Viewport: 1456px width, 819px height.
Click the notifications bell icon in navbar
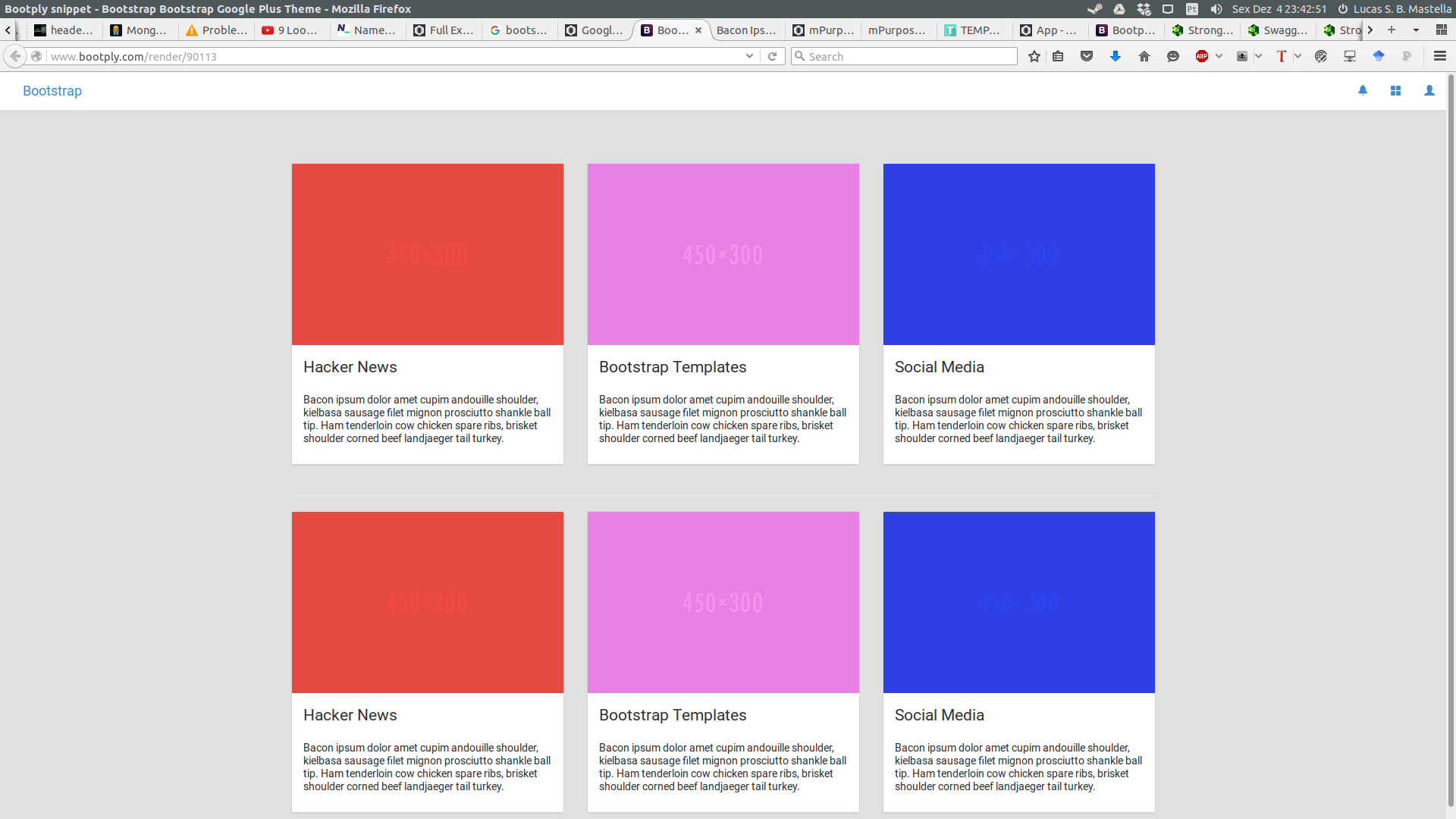coord(1363,90)
